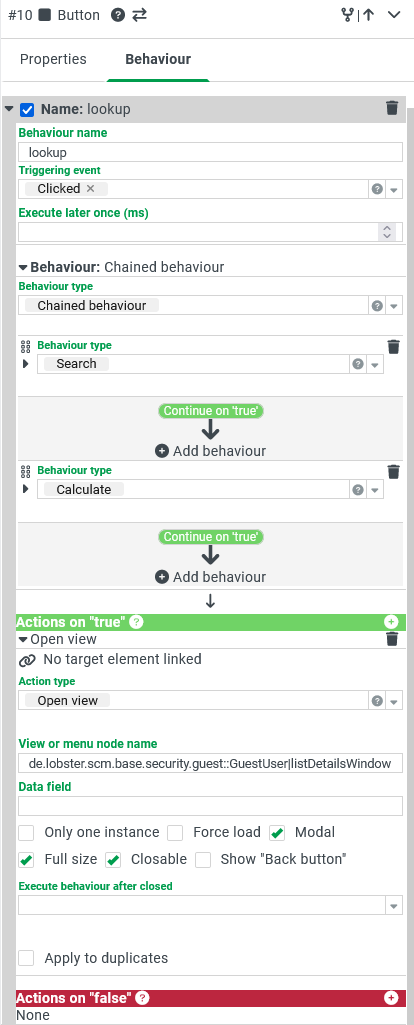414x1025 pixels.
Task: Click the Continue on 'true' badge under Calculate
Action: pos(210,537)
